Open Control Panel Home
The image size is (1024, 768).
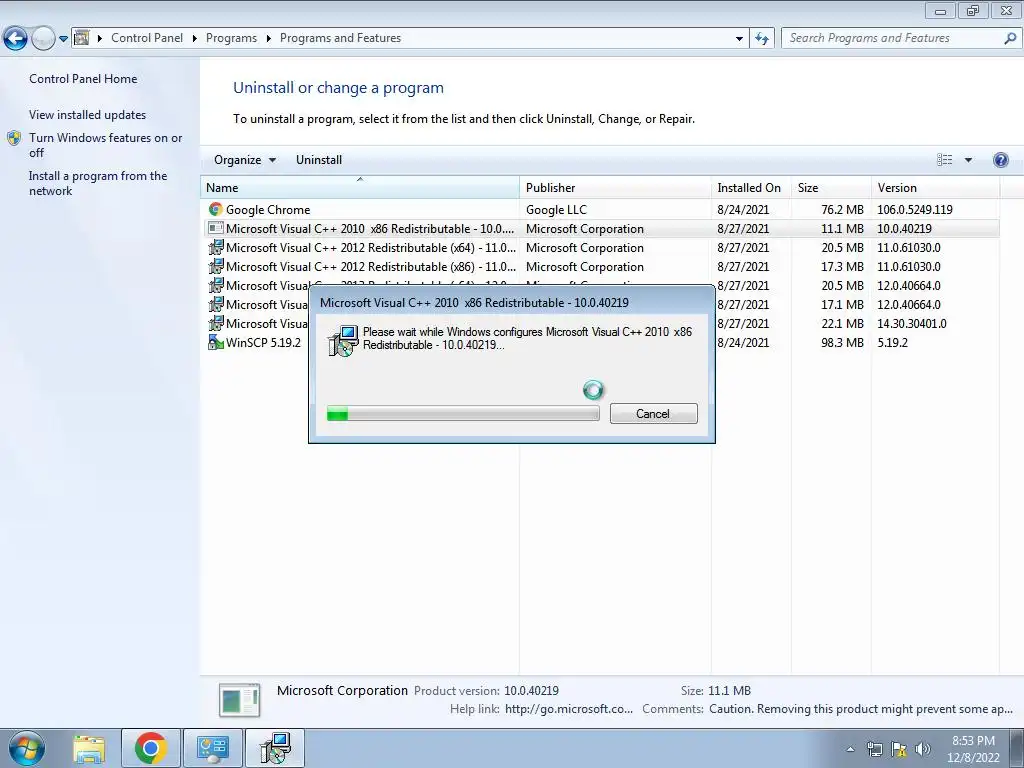point(83,78)
